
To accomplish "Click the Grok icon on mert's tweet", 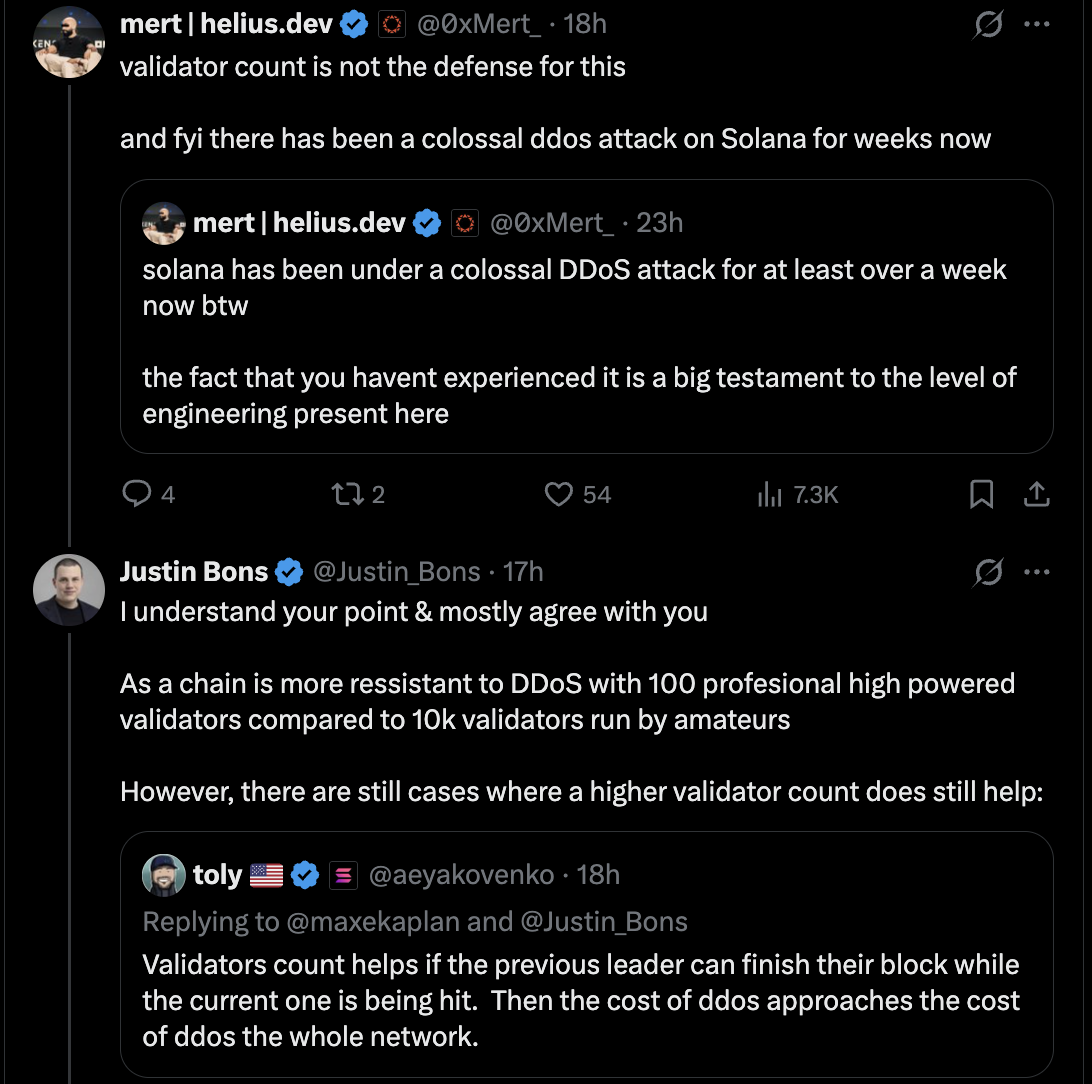I will pos(988,25).
